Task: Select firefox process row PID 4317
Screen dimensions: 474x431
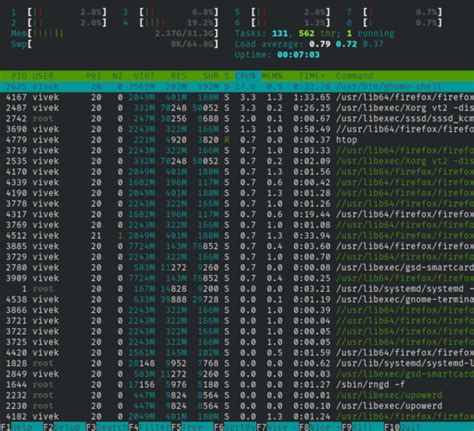Action: [x=237, y=214]
